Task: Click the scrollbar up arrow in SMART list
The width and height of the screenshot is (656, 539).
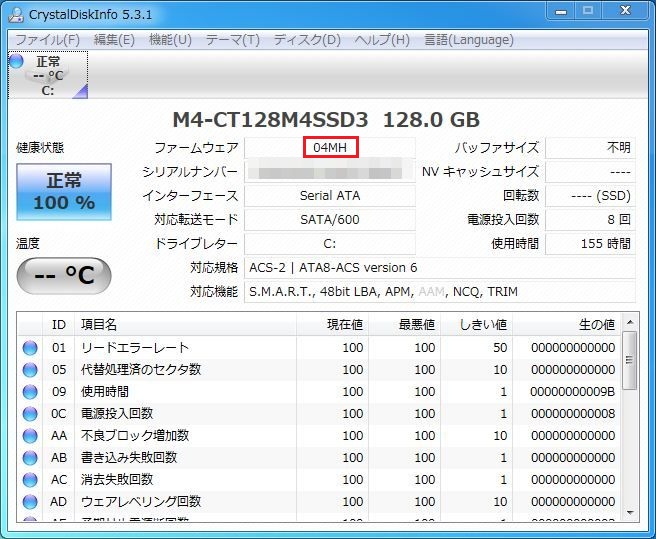Action: (630, 322)
